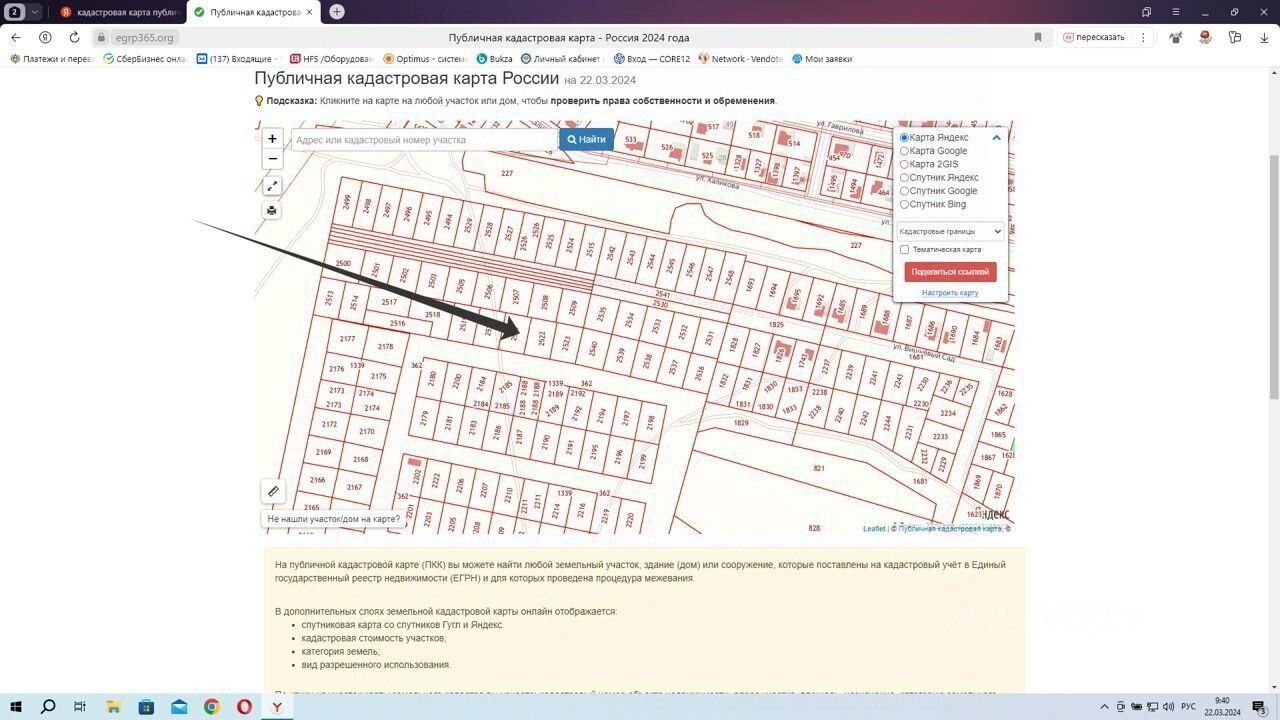1280x720 pixels.
Task: Open File Explorer from taskbar
Action: (x=113, y=707)
